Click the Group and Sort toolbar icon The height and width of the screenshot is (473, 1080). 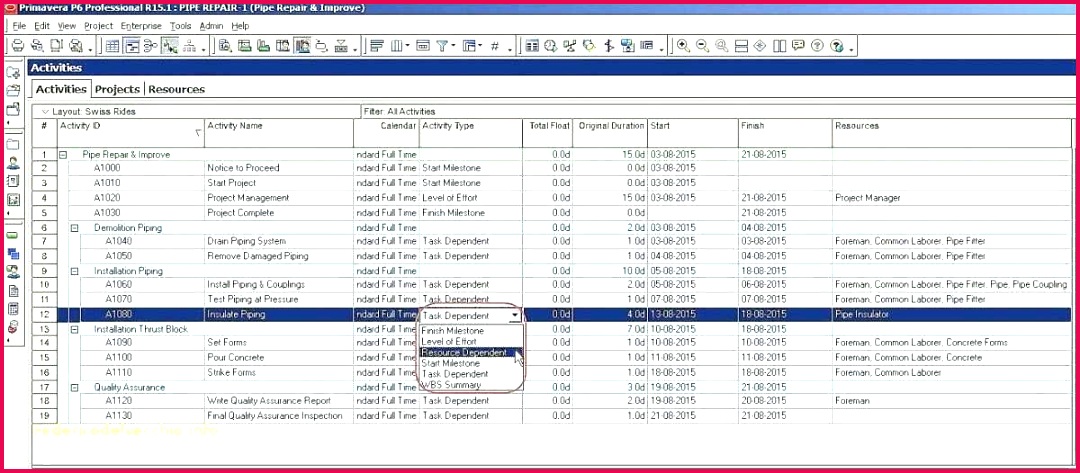[470, 46]
